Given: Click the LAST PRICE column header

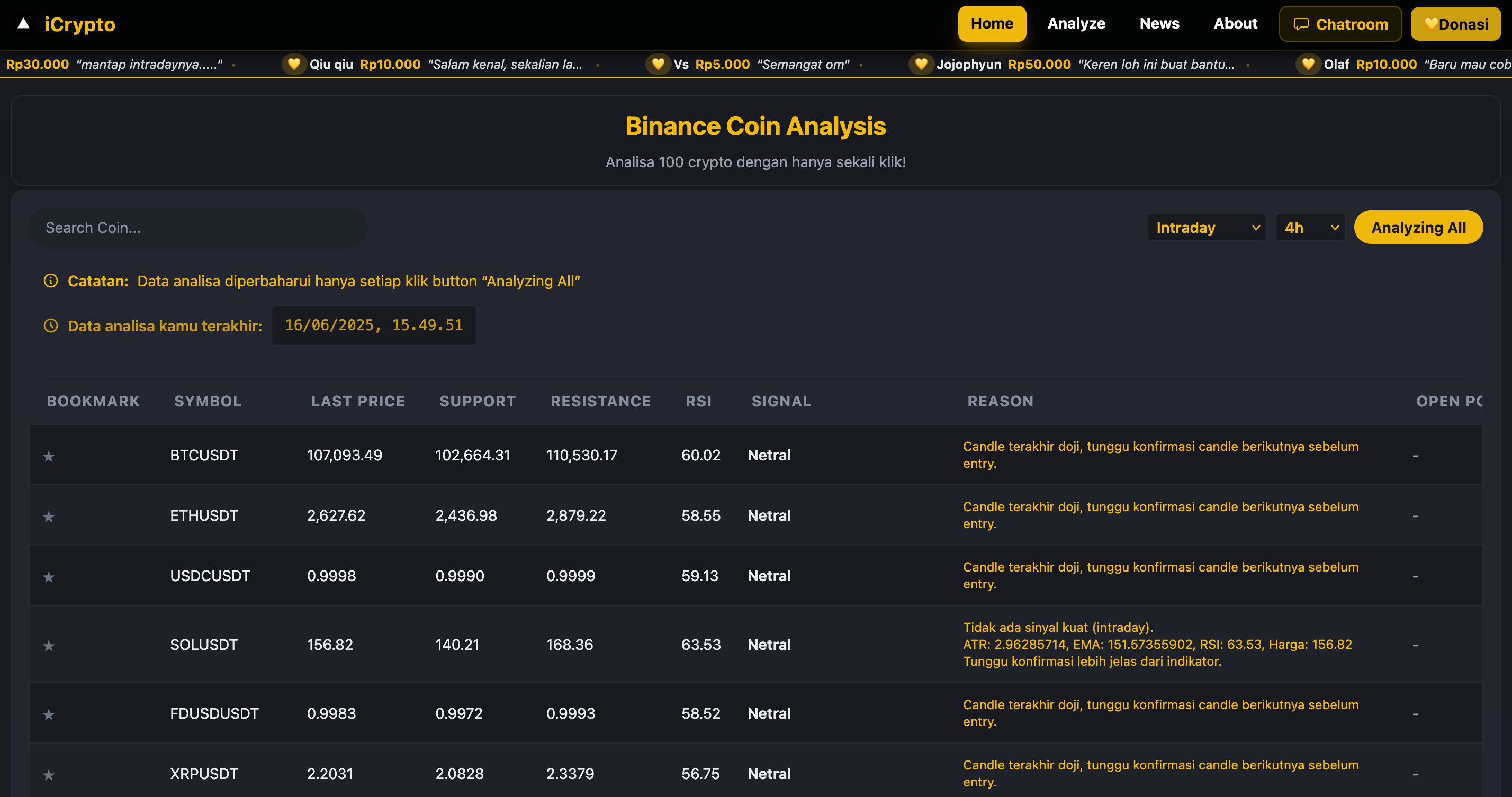Looking at the screenshot, I should pos(358,402).
